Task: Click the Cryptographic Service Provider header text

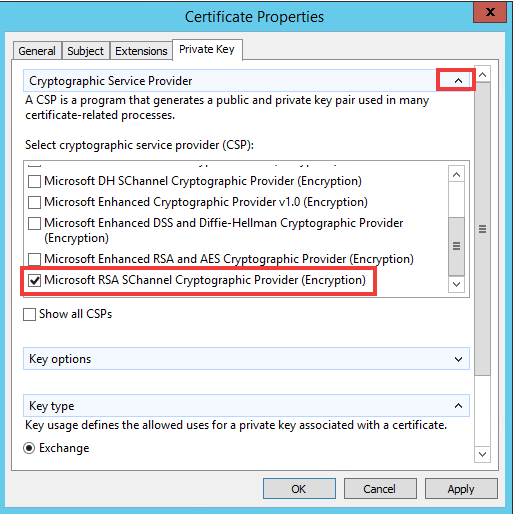Action: pyautogui.click(x=111, y=81)
